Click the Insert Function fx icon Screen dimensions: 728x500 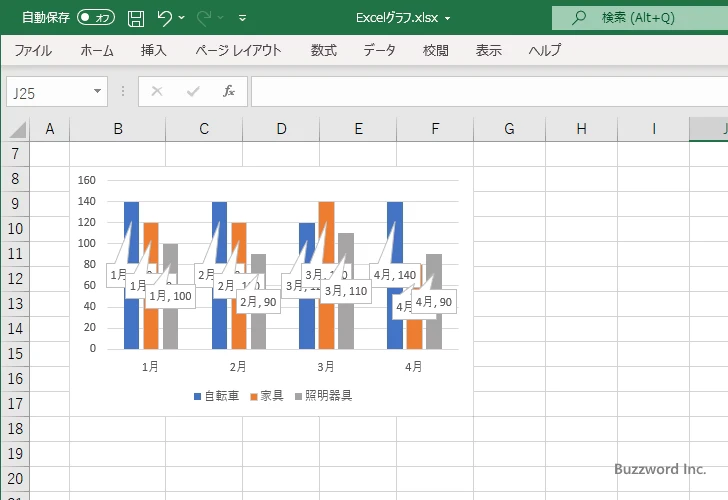tap(228, 91)
